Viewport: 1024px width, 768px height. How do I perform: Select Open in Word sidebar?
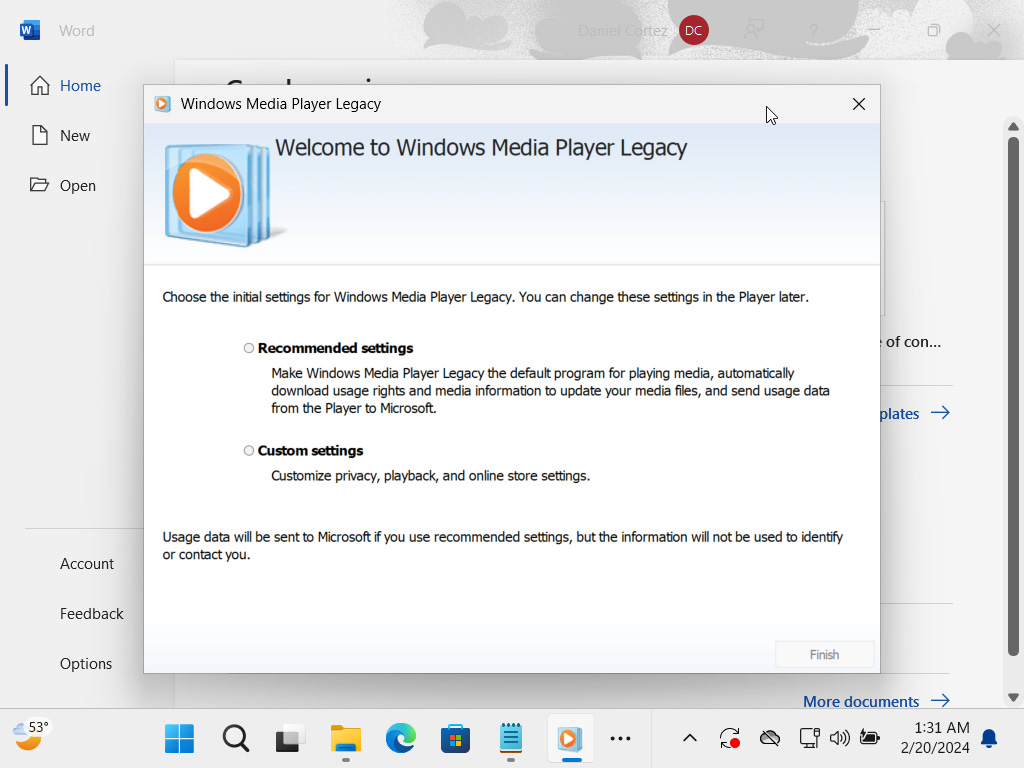pyautogui.click(x=78, y=185)
